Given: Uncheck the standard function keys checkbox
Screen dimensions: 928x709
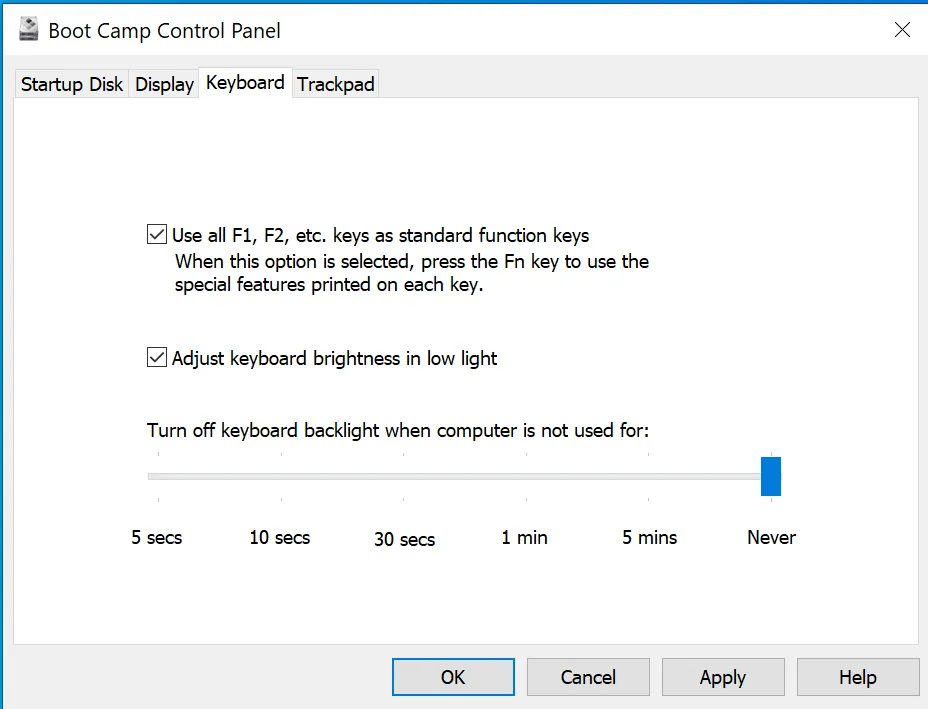Looking at the screenshot, I should point(157,236).
